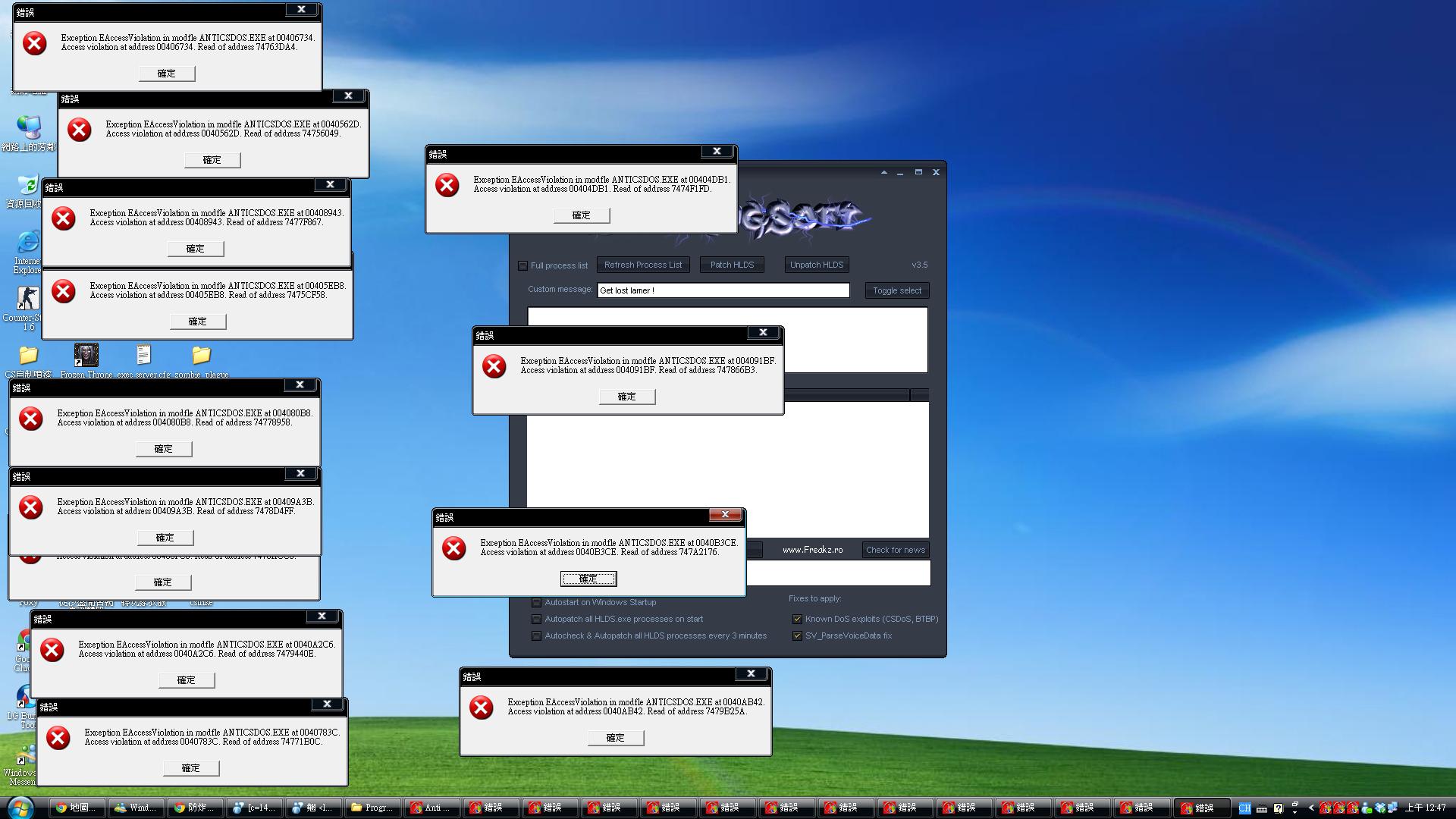Confirm 確定 on the 0040B3CE error dialog
The height and width of the screenshot is (819, 1456).
588,579
